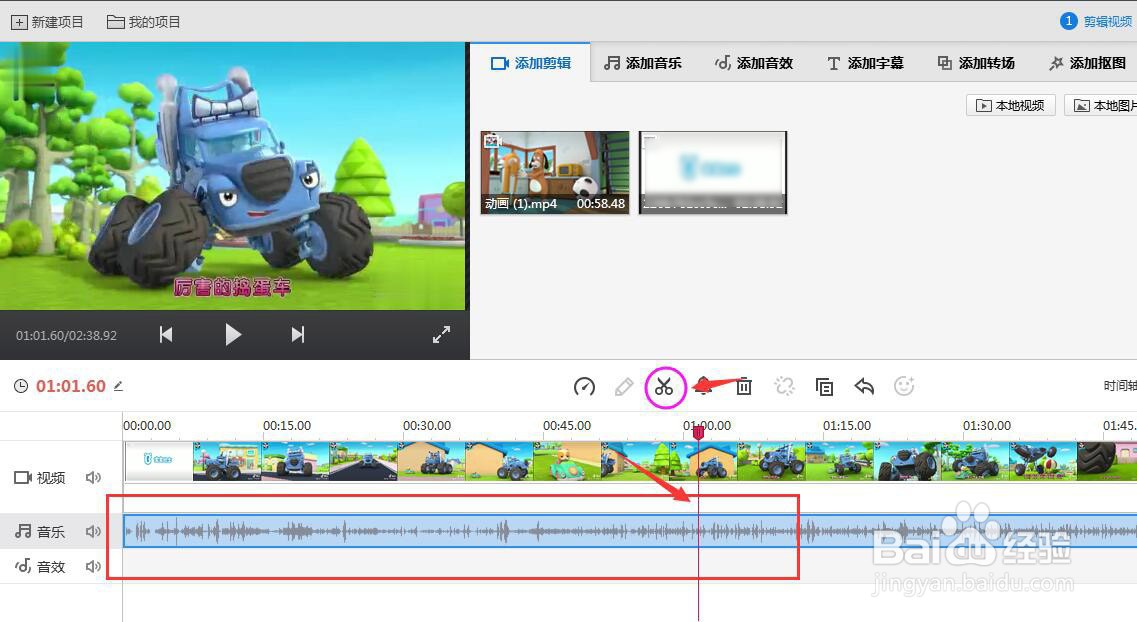Undo the last action with the back arrow
Image resolution: width=1137 pixels, height=622 pixels.
click(864, 386)
